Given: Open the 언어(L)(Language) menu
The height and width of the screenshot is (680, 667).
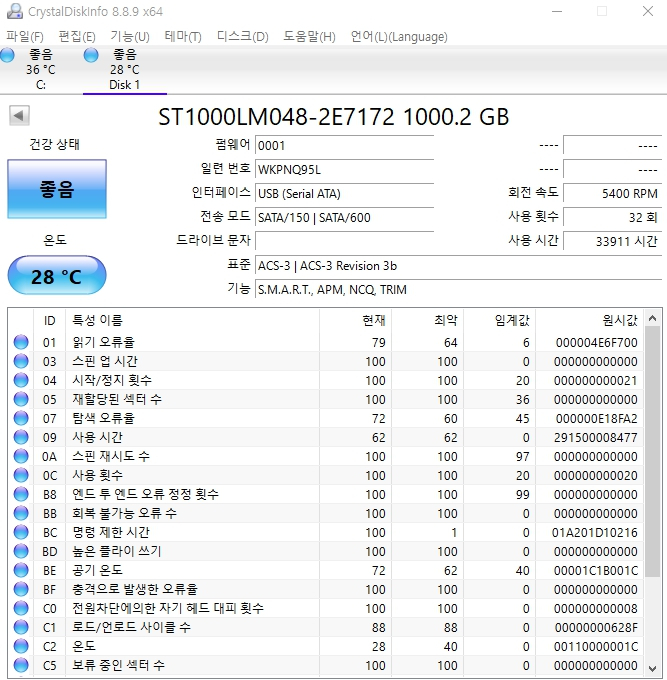Looking at the screenshot, I should [399, 36].
